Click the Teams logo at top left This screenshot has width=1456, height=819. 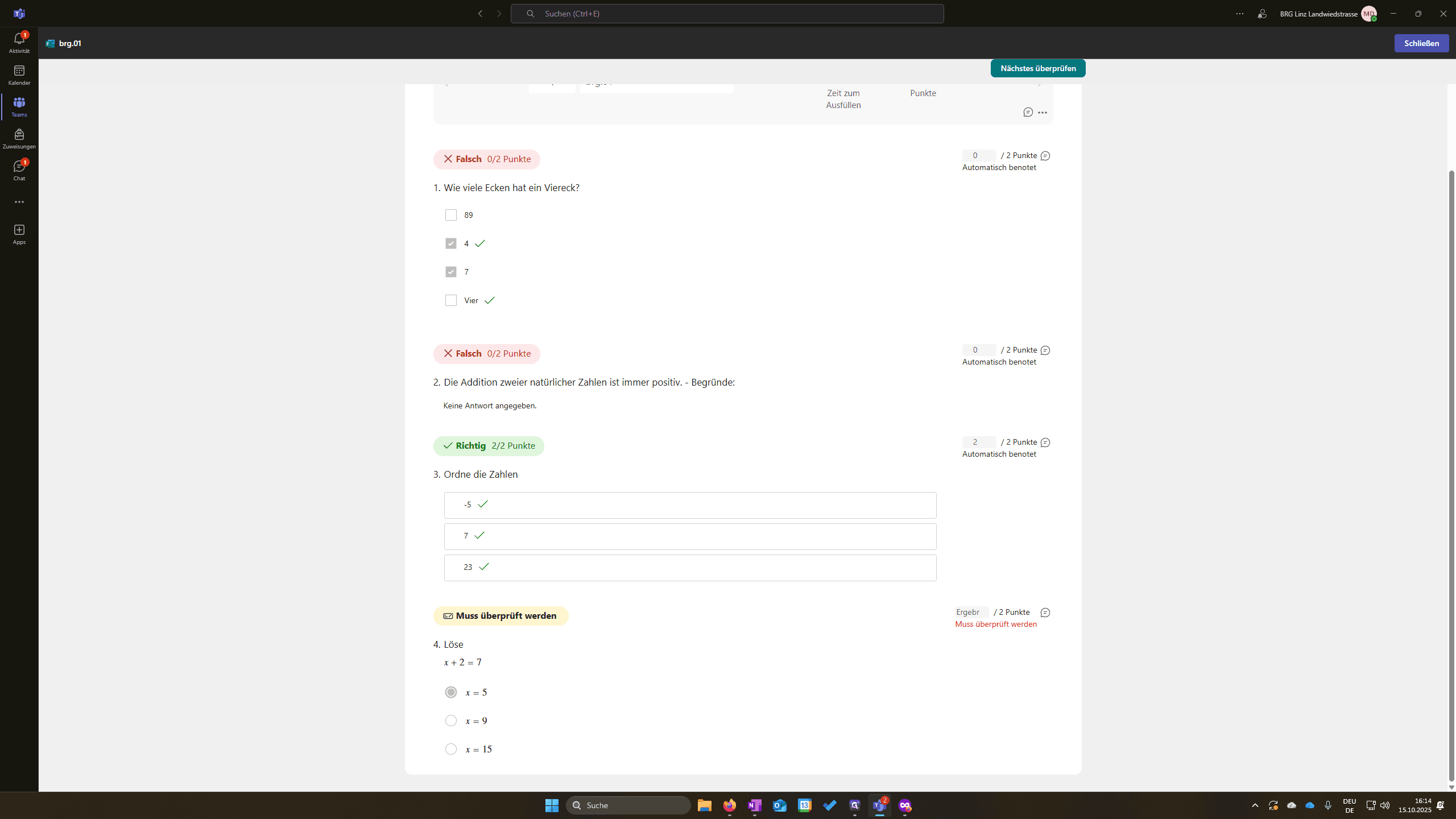[19, 13]
